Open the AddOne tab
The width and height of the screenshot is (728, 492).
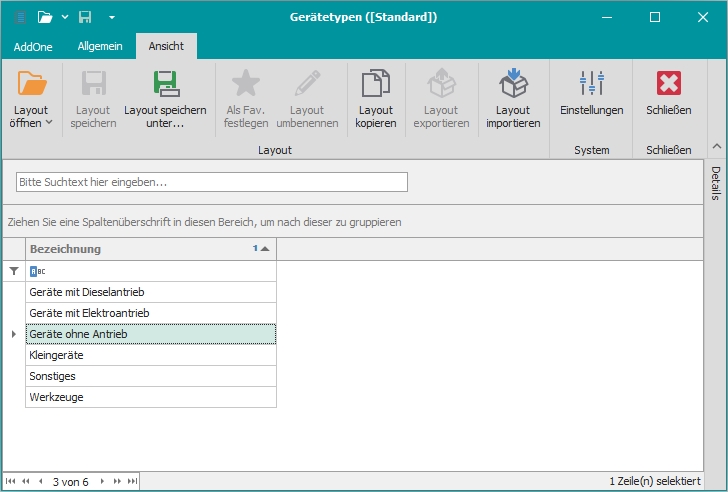[33, 46]
